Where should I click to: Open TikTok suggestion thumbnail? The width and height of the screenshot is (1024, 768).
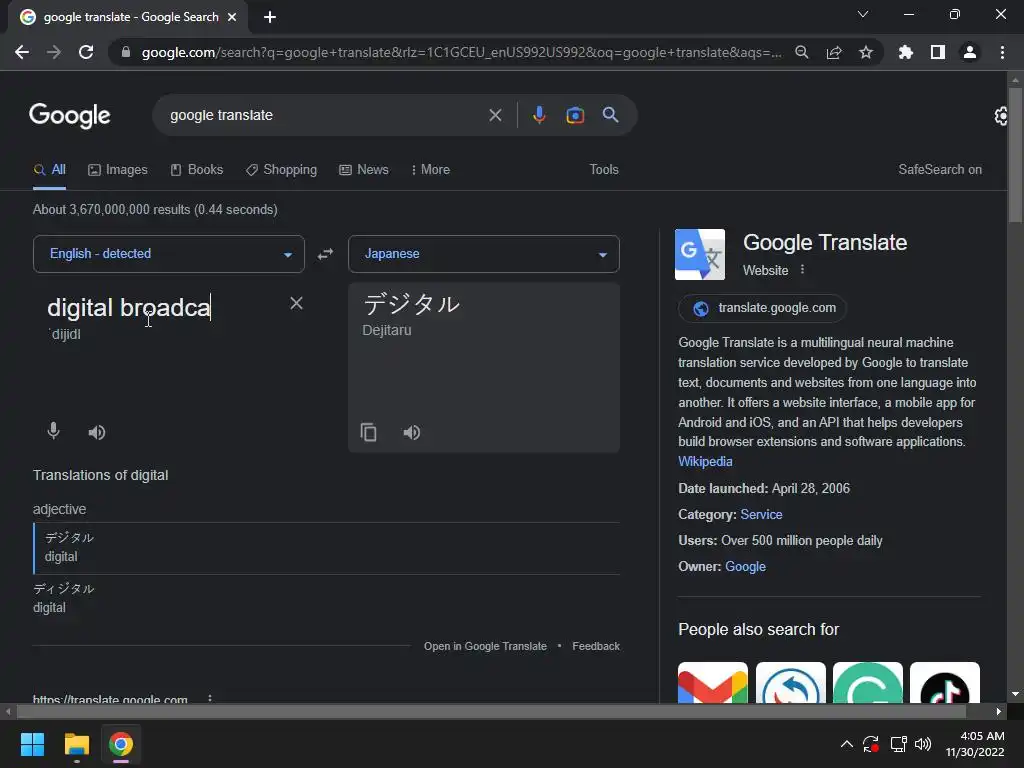click(x=944, y=682)
